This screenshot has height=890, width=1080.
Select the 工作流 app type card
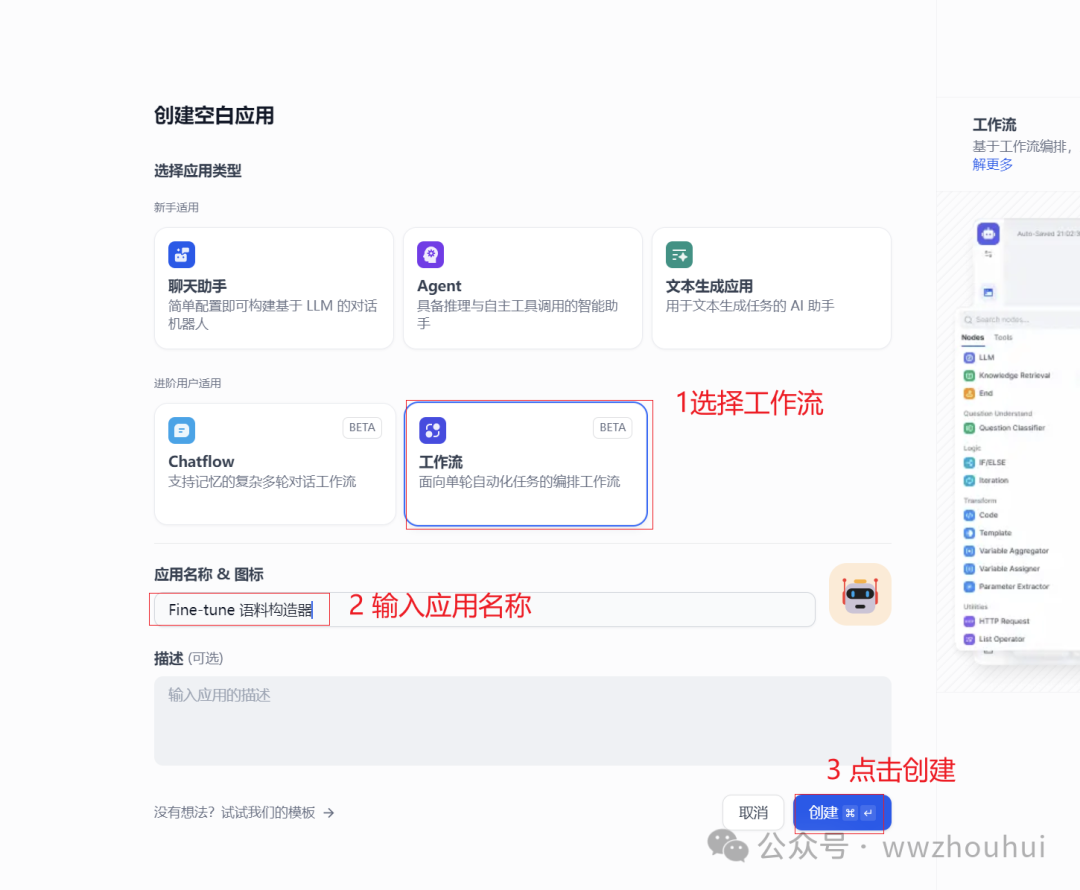[526, 464]
